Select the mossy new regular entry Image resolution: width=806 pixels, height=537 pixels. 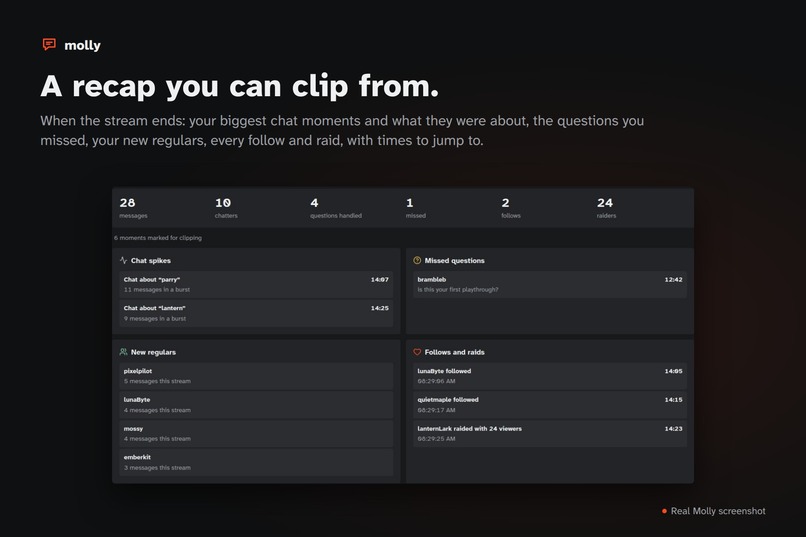pyautogui.click(x=256, y=434)
